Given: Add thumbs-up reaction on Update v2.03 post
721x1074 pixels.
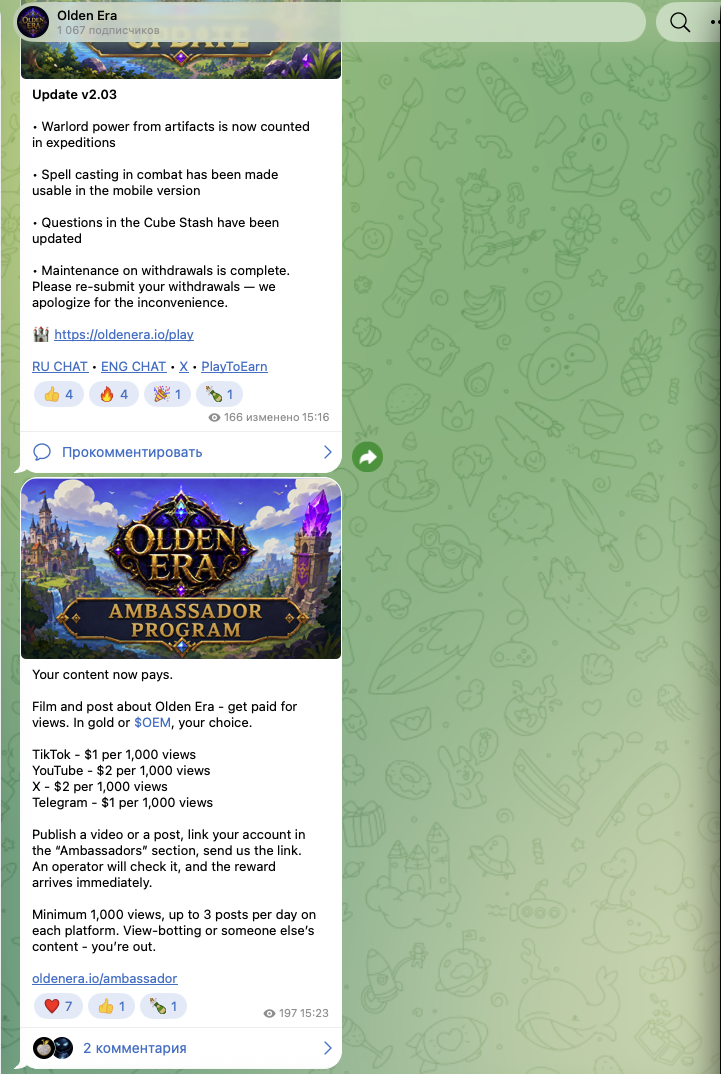Looking at the screenshot, I should (59, 395).
